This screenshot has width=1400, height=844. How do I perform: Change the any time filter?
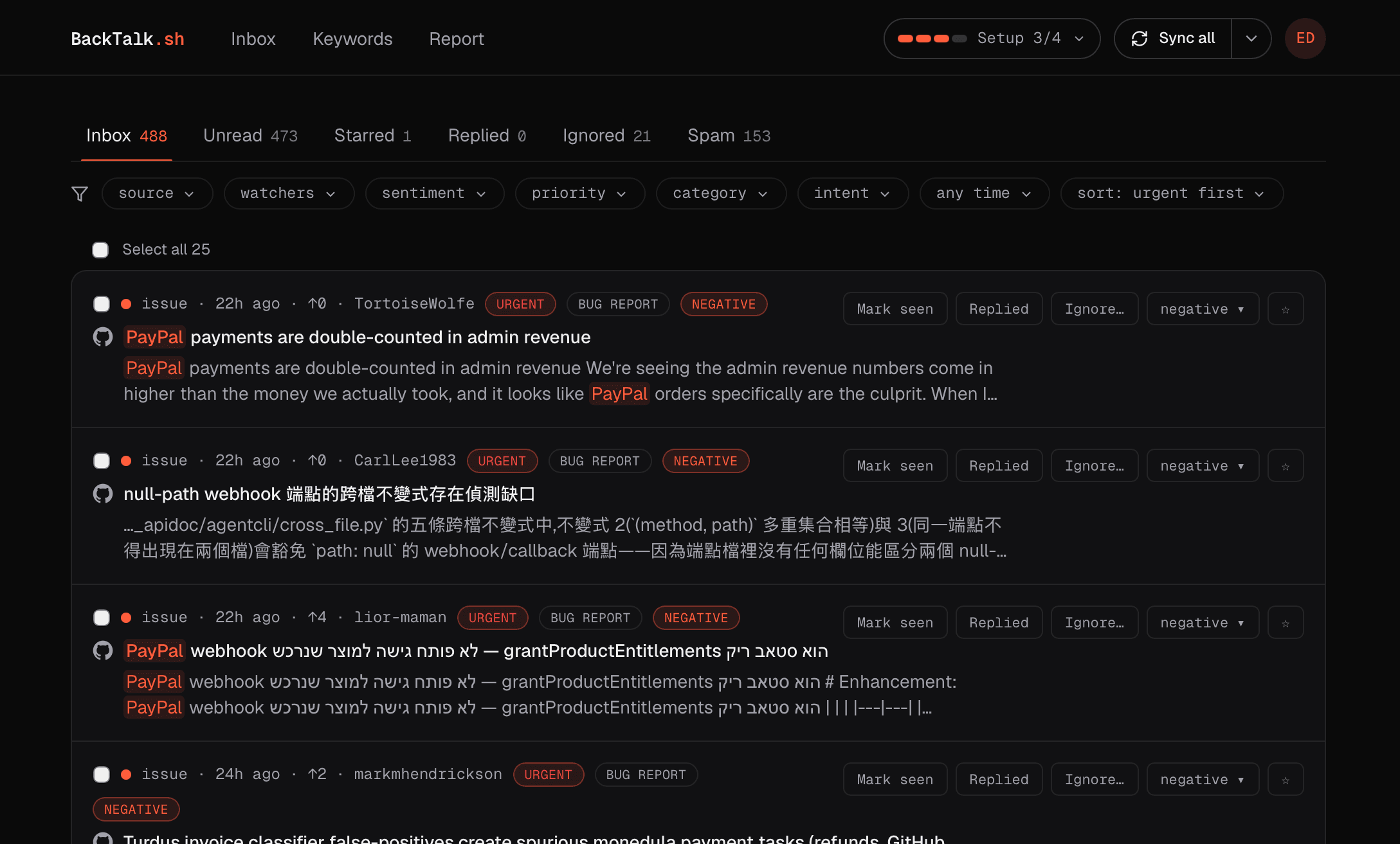pos(985,193)
